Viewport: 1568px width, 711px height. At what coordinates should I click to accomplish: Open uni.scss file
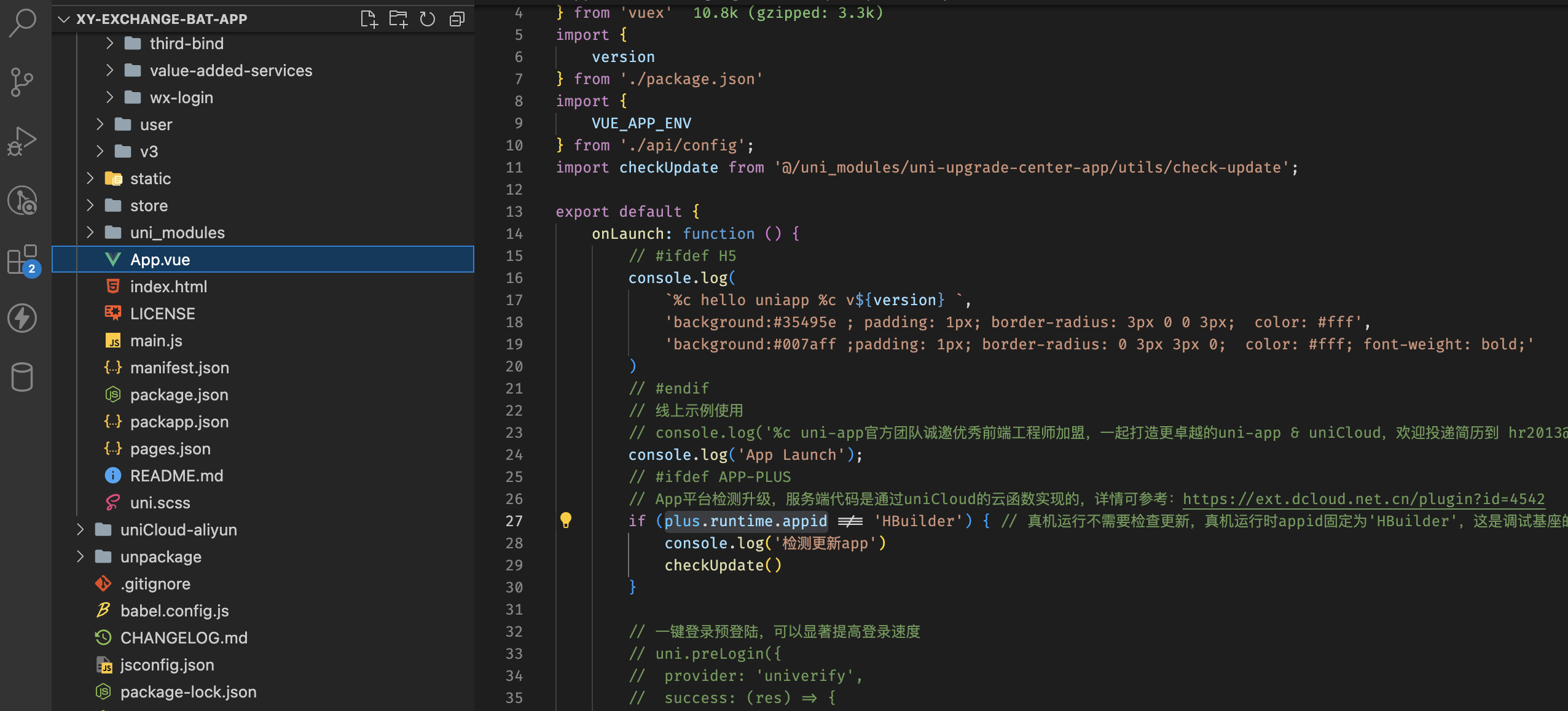[263, 502]
